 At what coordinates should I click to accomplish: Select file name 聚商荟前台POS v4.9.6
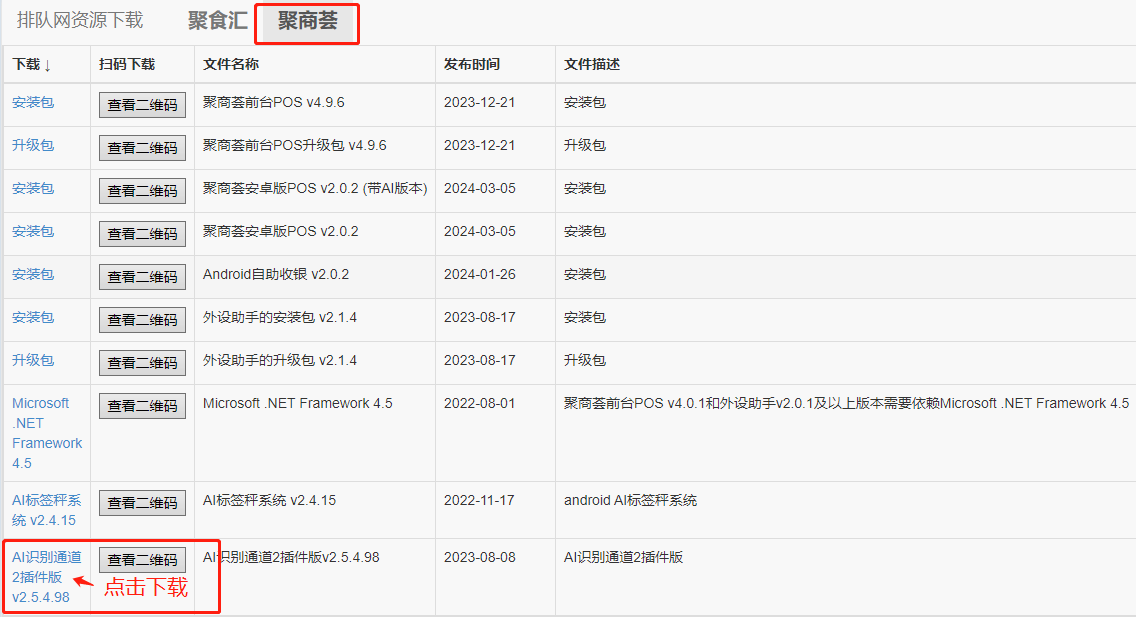[274, 102]
